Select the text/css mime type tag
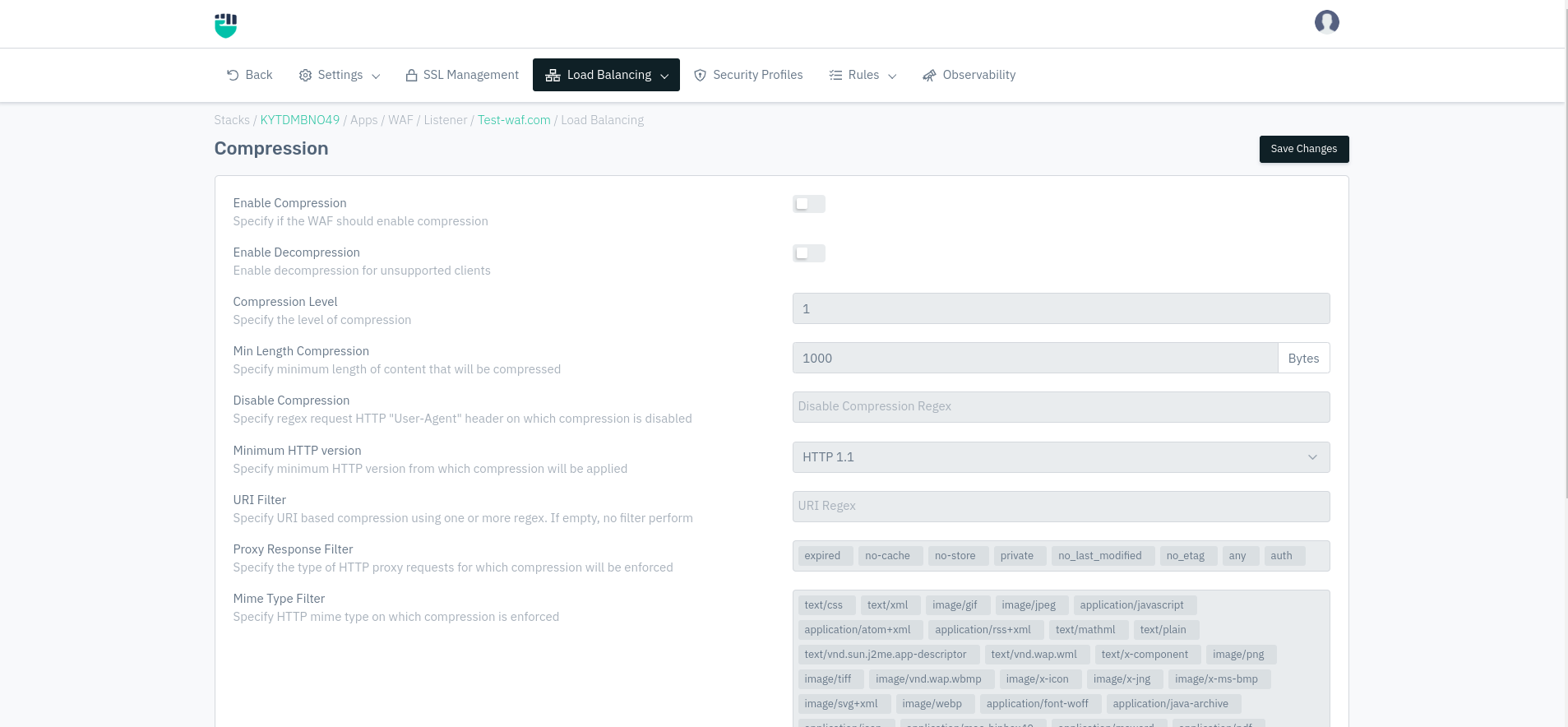This screenshot has height=727, width=1568. [826, 605]
